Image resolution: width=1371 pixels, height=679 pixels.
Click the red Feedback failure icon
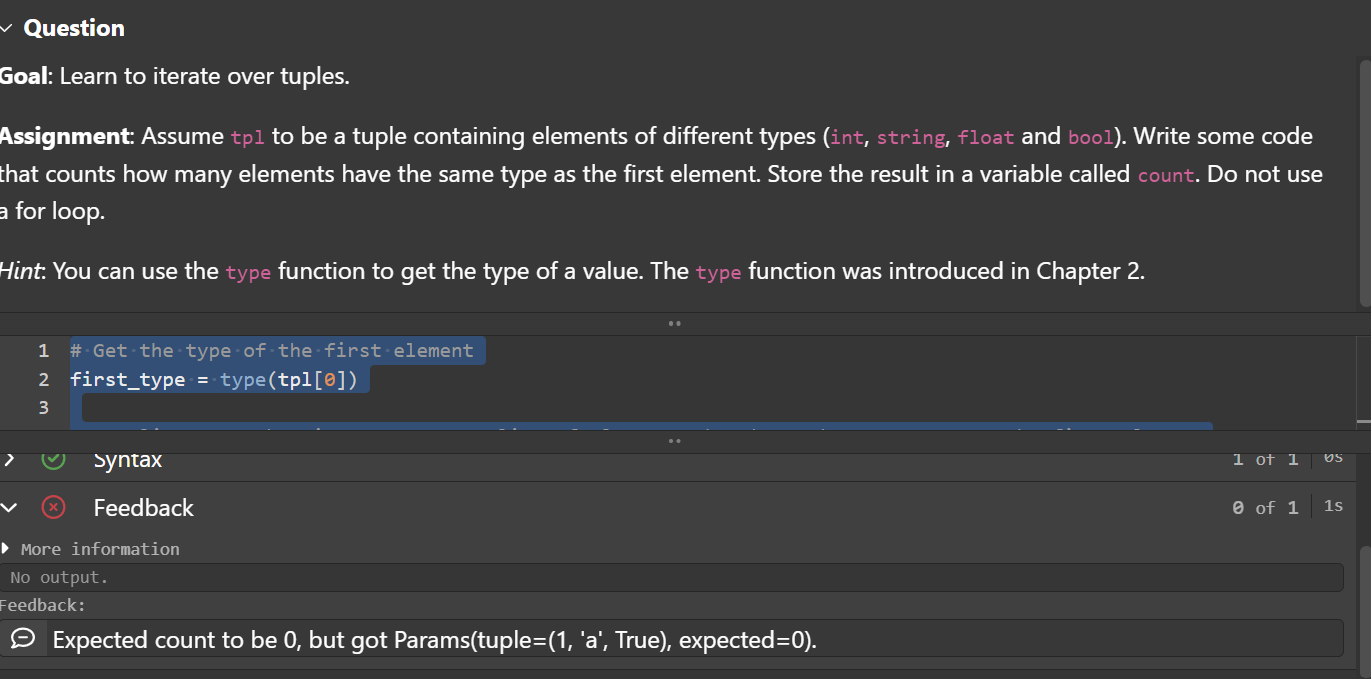pyautogui.click(x=53, y=507)
